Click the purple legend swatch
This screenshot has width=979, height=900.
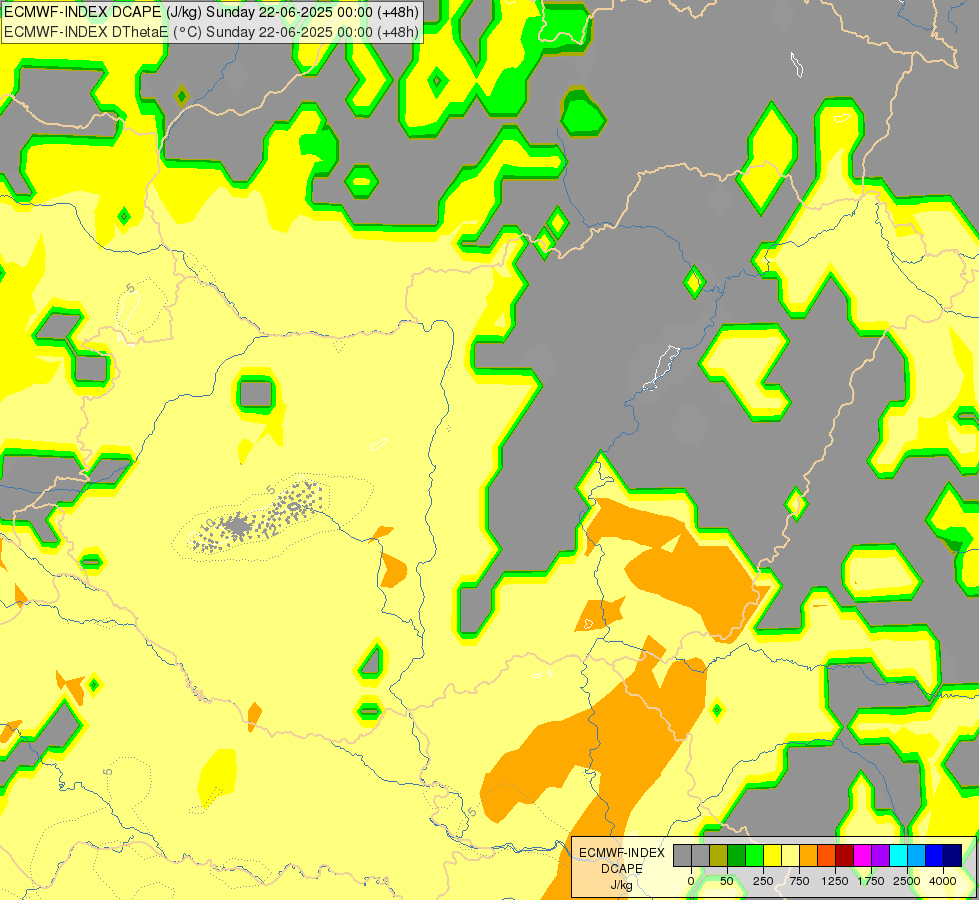coord(880,855)
